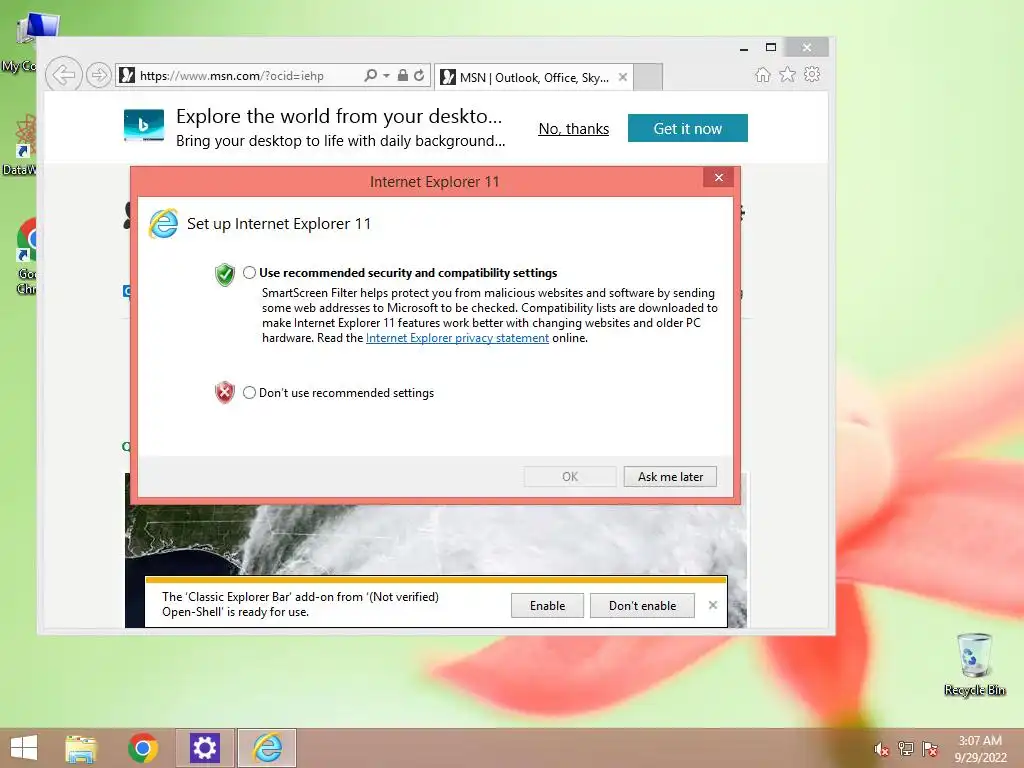Click the disabled OK button
1024x768 pixels.
(570, 477)
